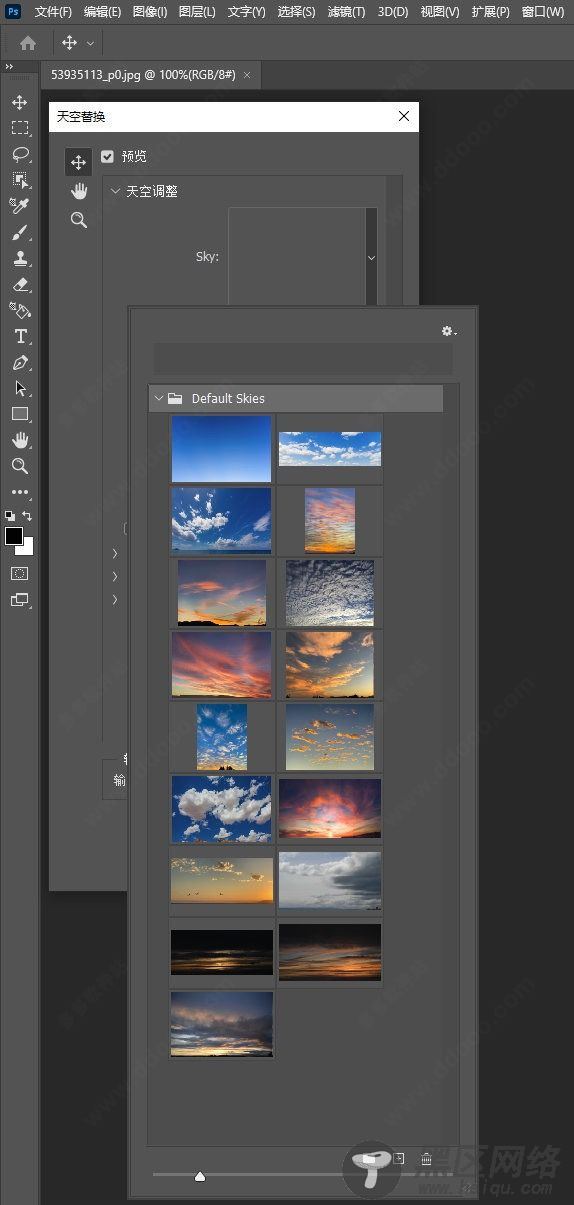Select the Pen tool

(x=20, y=362)
